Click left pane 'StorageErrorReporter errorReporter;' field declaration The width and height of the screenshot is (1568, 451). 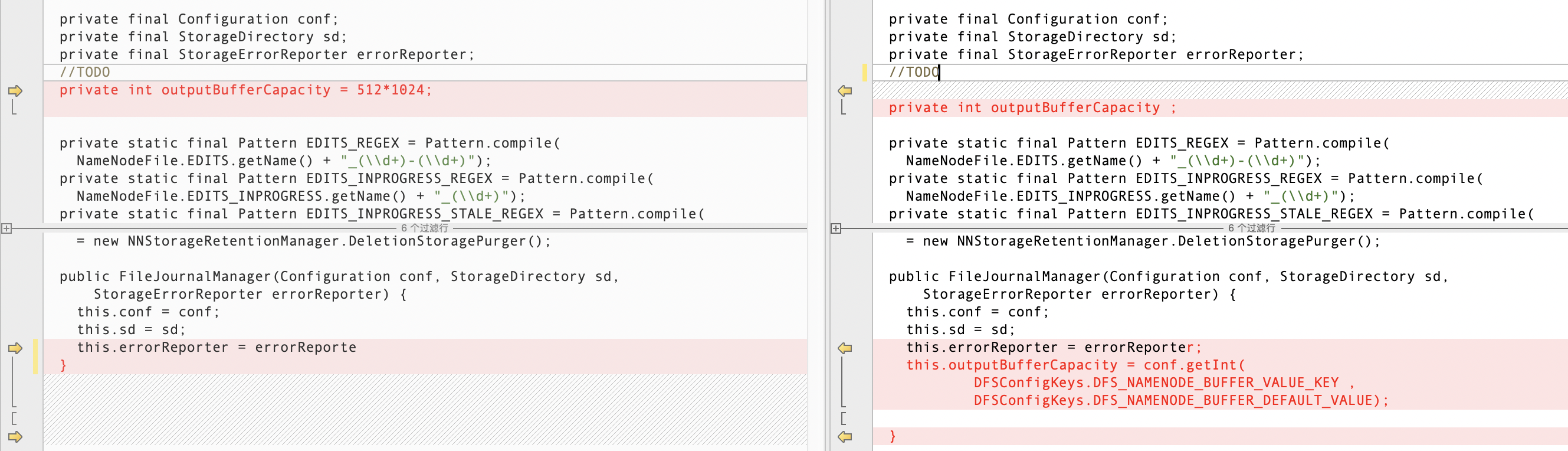(x=267, y=55)
